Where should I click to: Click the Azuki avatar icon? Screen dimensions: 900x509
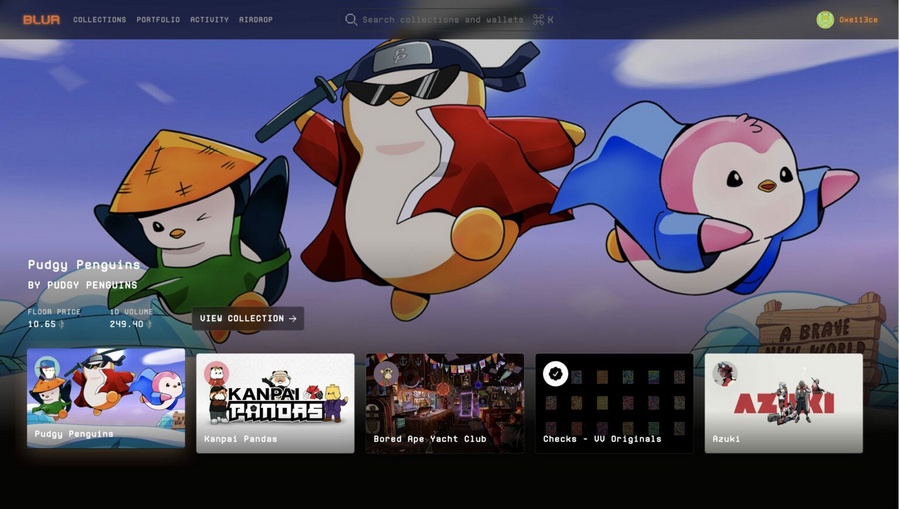click(x=725, y=374)
